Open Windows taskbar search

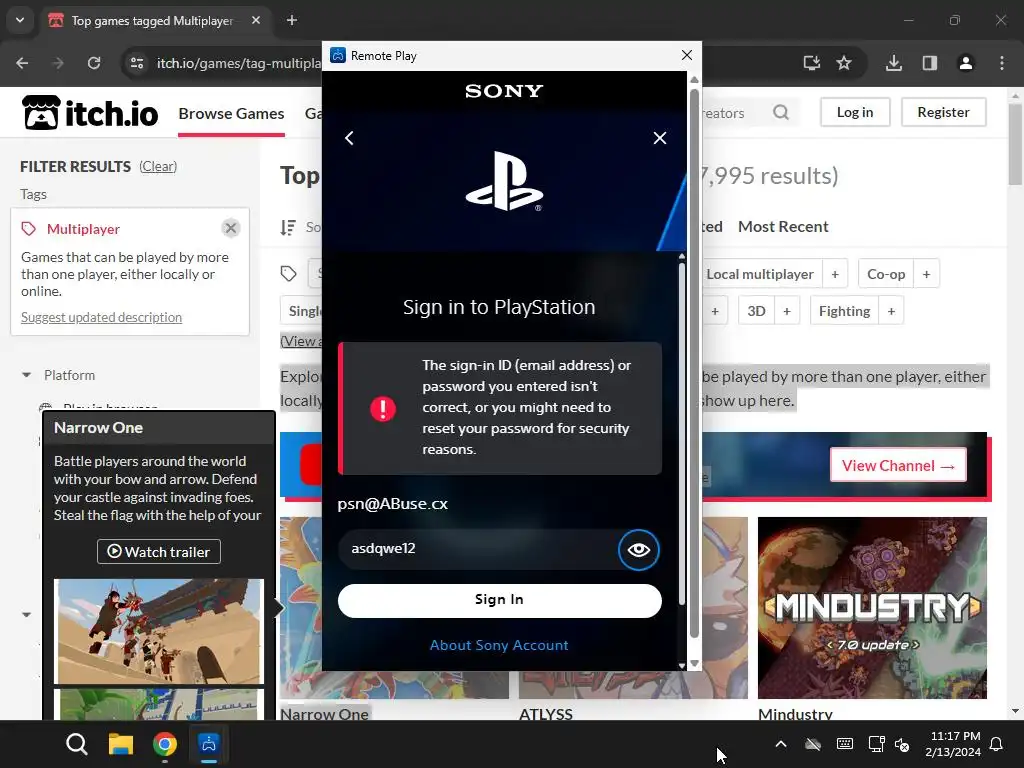(x=76, y=744)
